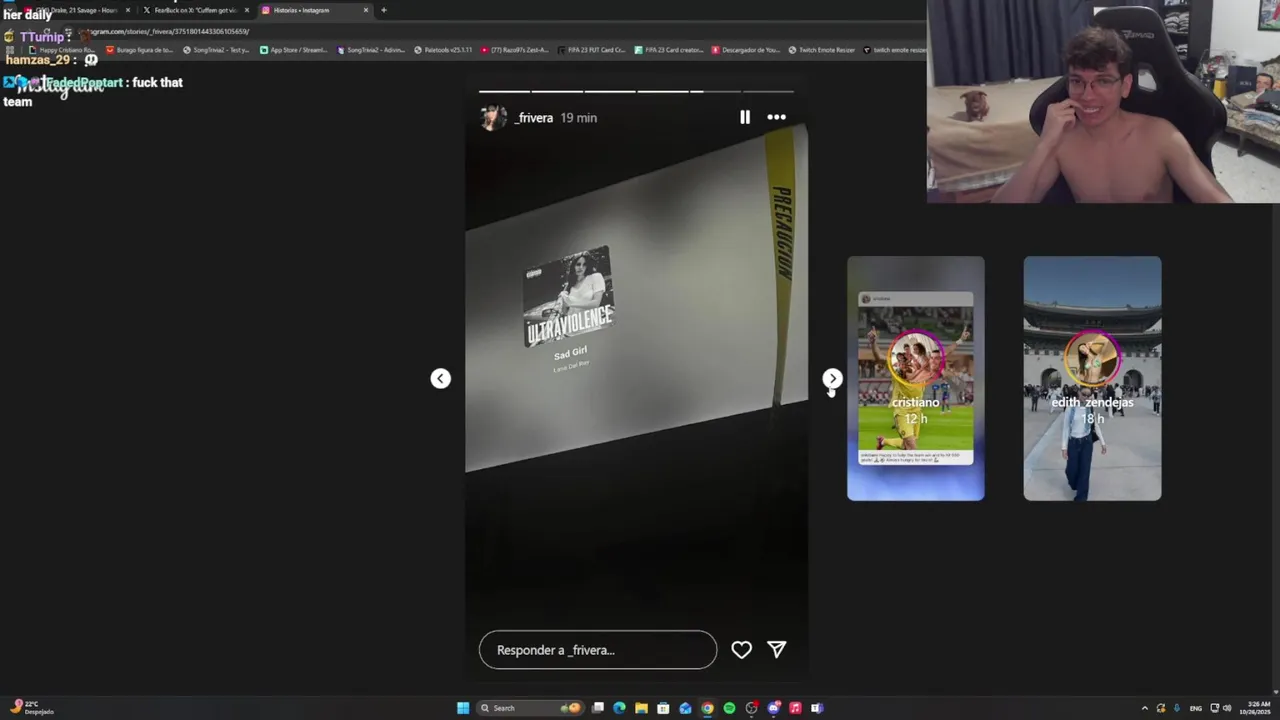
Task: Click the browser address bar URL
Action: pyautogui.click(x=165, y=31)
